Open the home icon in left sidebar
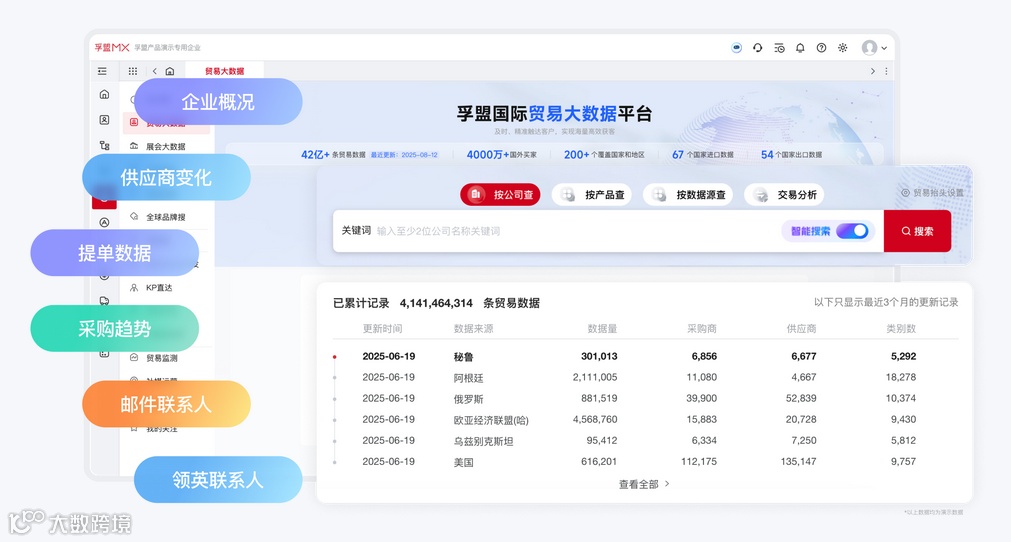 [x=104, y=95]
